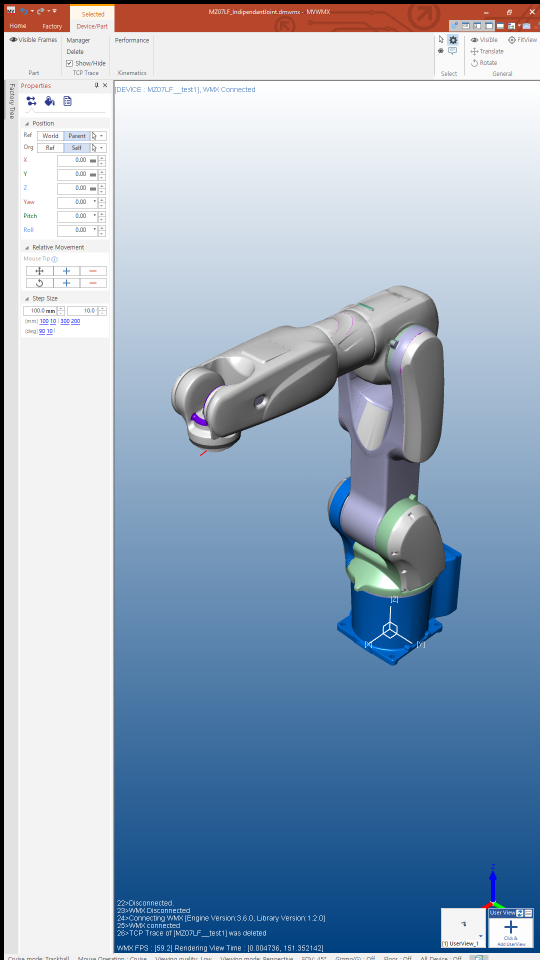Click the redo arrow in title bar
The width and height of the screenshot is (540, 960).
coord(40,11)
